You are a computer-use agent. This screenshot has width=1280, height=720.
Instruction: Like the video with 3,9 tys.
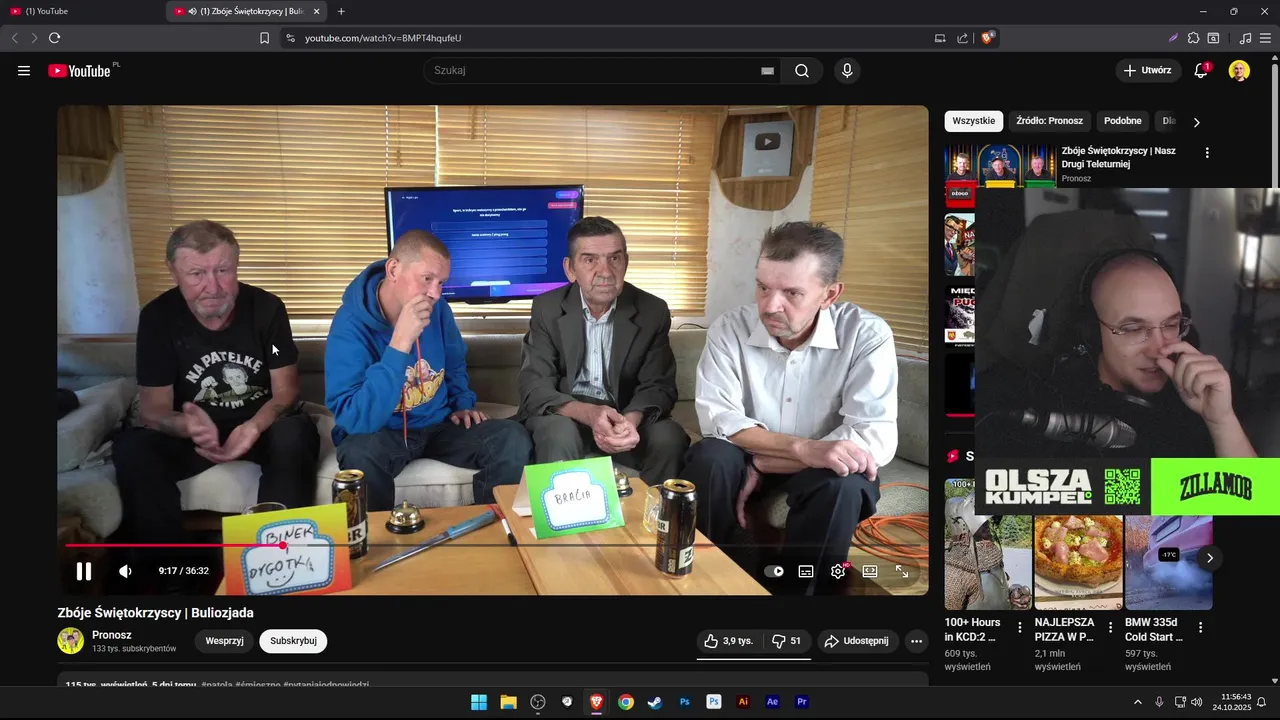click(728, 641)
